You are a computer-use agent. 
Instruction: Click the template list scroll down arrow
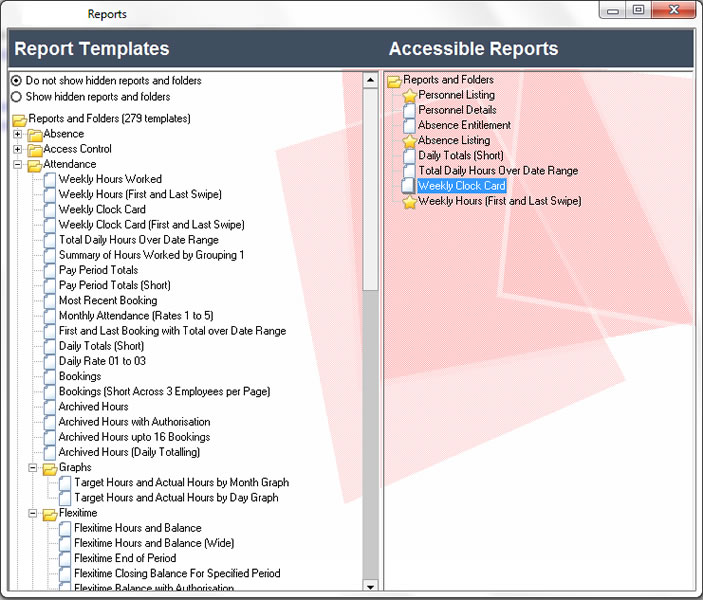point(370,585)
